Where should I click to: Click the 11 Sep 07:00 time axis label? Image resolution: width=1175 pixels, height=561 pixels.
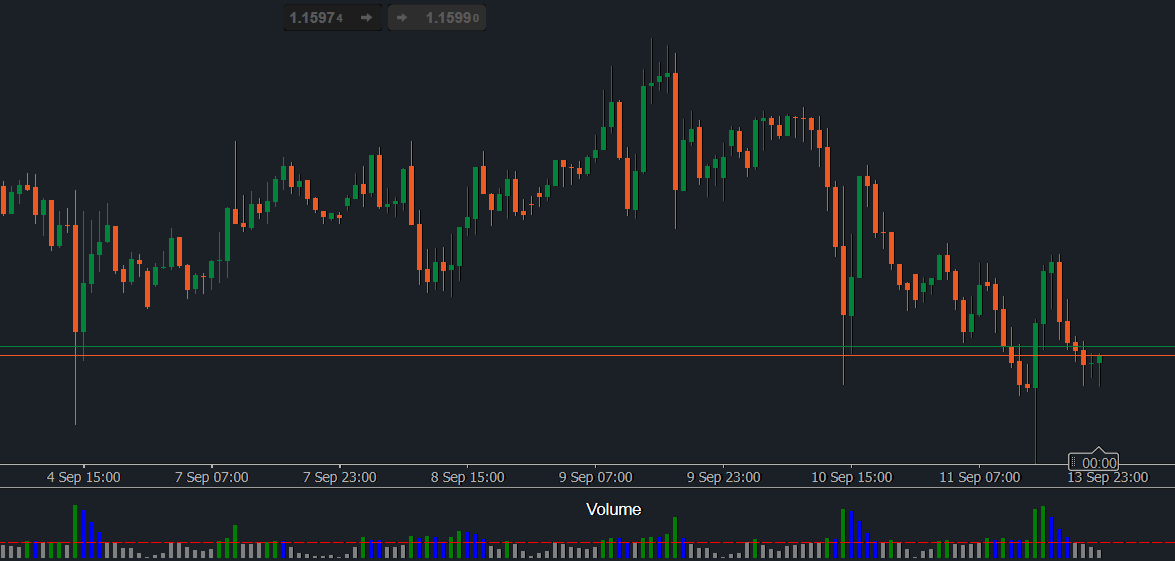coord(980,477)
